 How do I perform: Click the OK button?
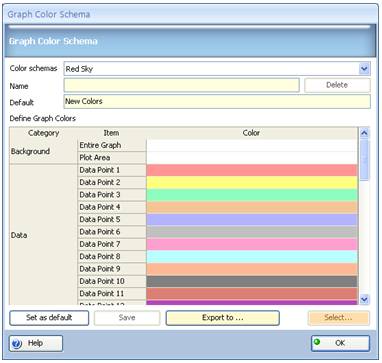point(340,343)
